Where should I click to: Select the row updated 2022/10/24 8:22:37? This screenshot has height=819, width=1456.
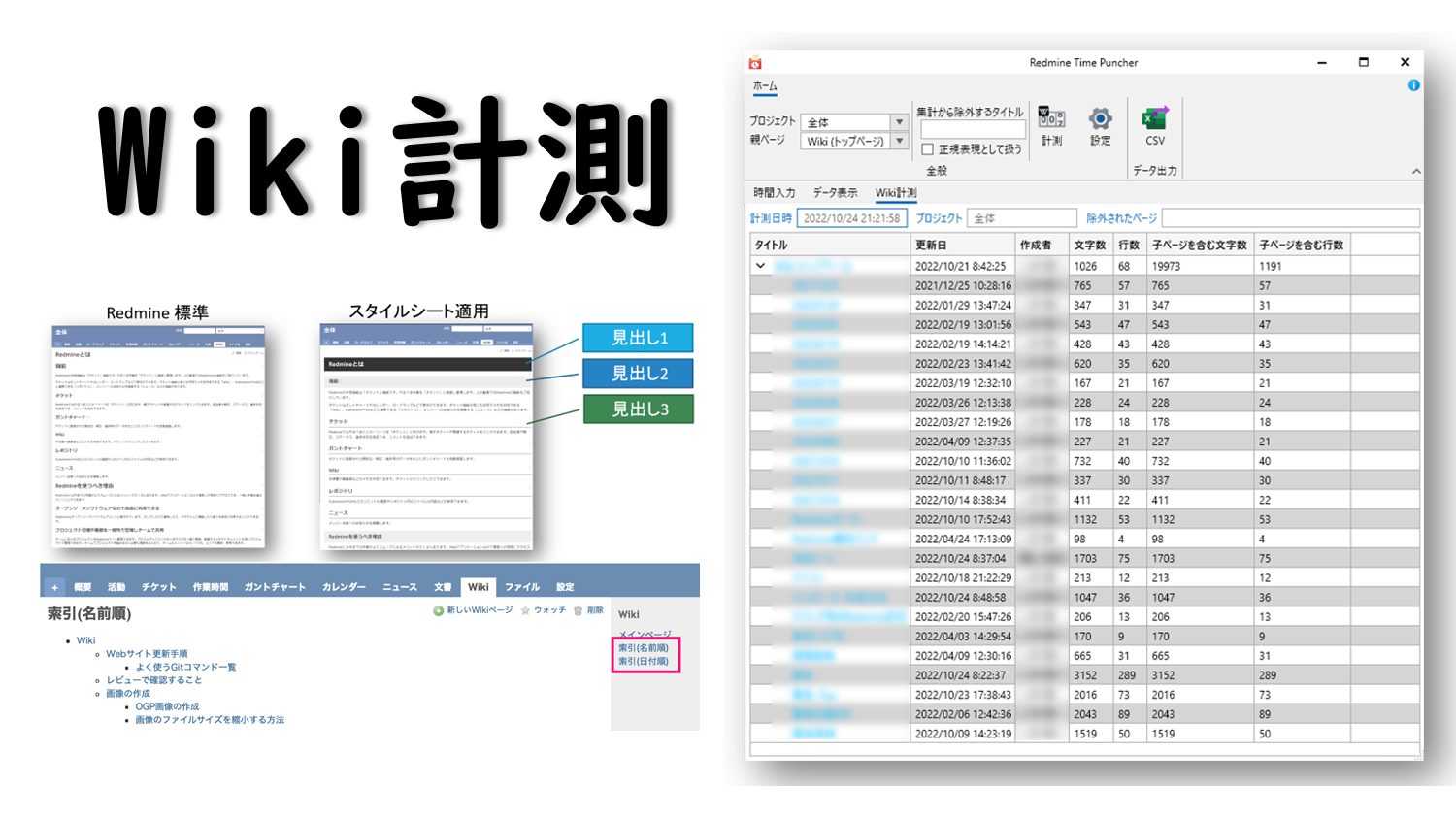(1084, 675)
